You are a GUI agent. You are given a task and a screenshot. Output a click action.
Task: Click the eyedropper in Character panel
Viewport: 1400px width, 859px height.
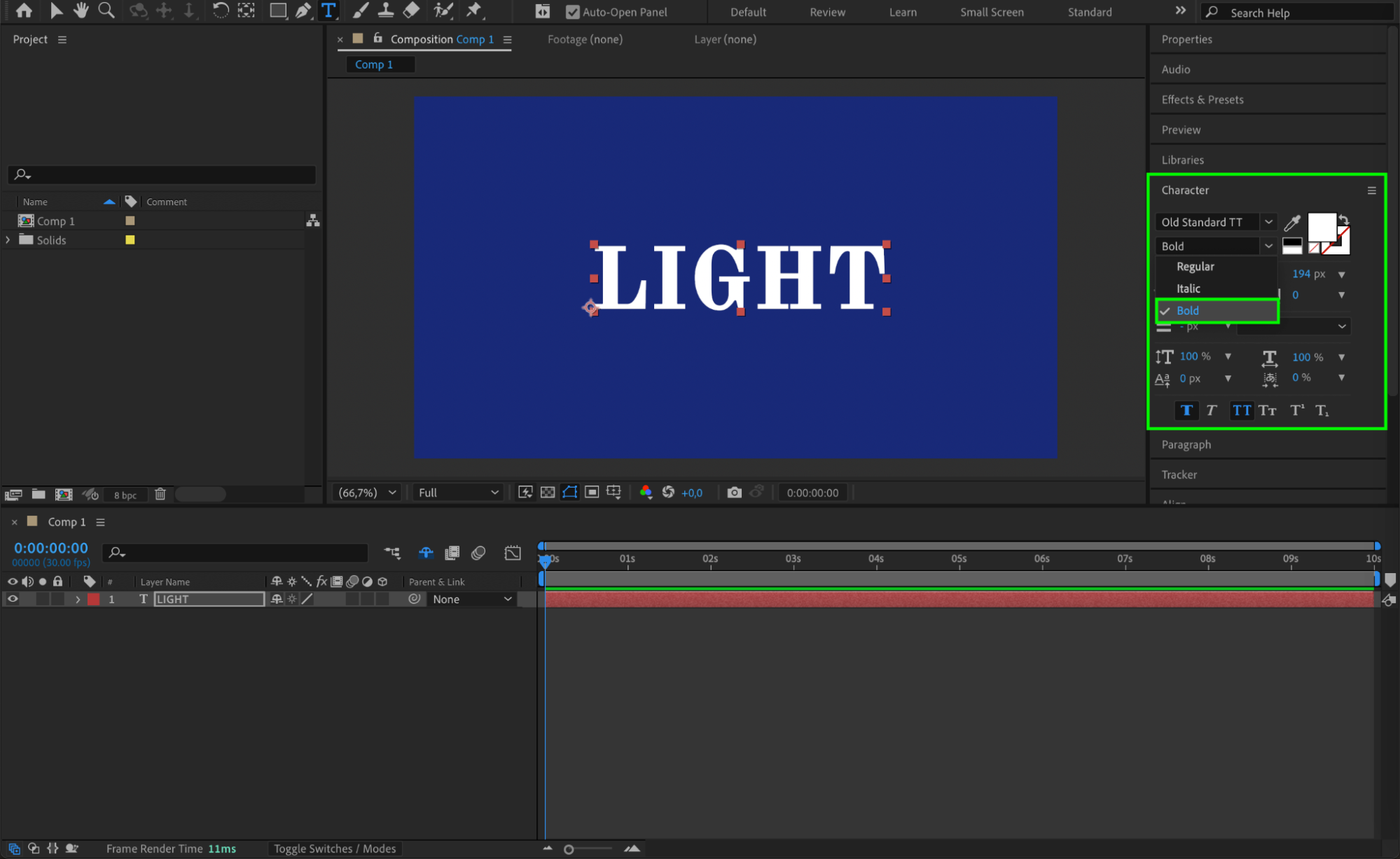tap(1292, 223)
